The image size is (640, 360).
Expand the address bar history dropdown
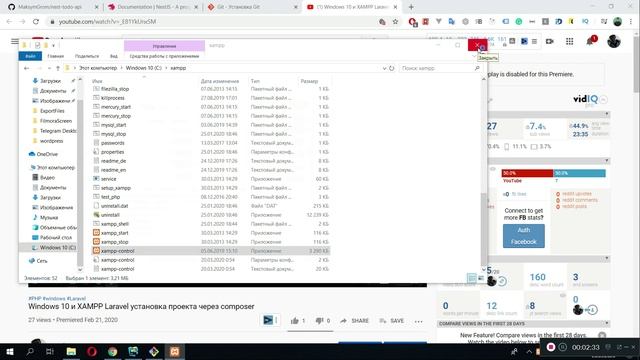click(384, 68)
